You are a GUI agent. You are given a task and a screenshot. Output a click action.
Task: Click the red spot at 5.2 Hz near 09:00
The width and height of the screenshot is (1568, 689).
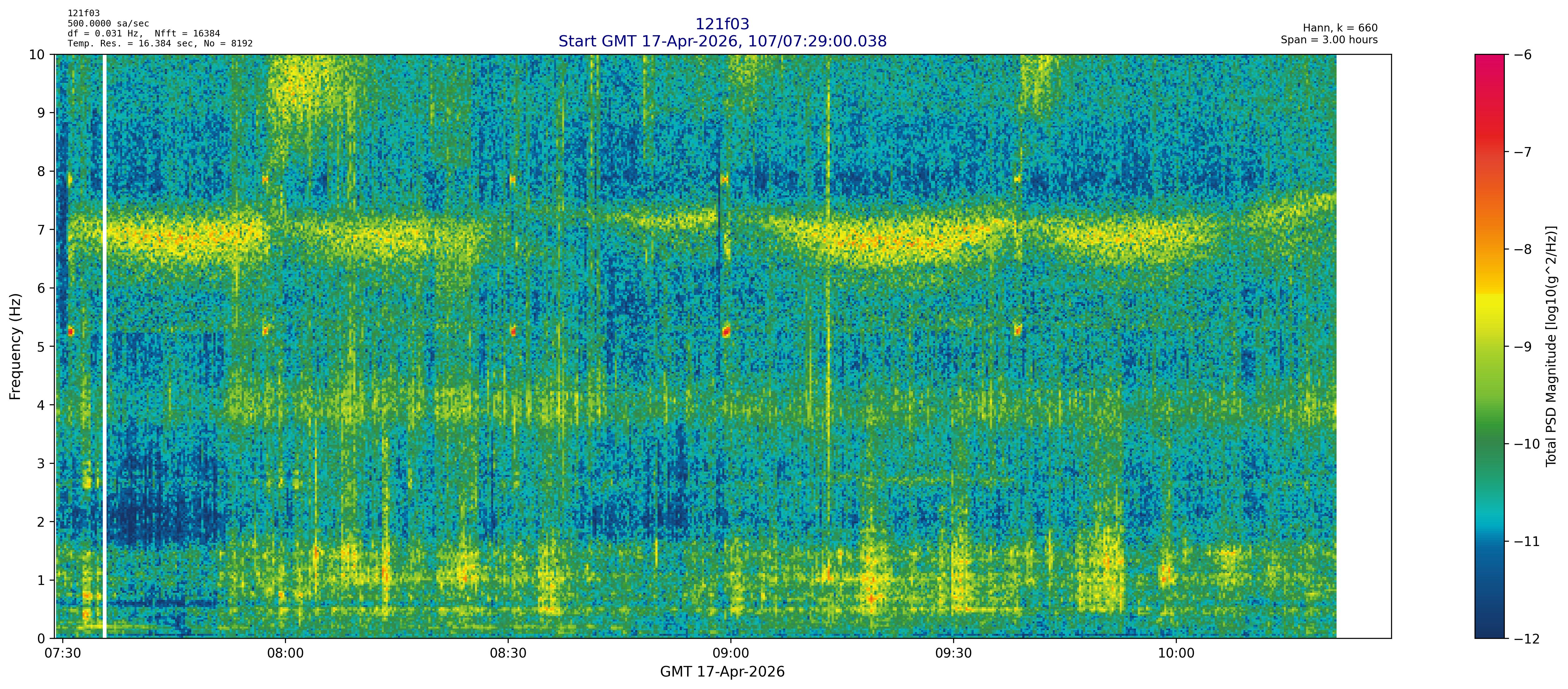click(x=725, y=332)
